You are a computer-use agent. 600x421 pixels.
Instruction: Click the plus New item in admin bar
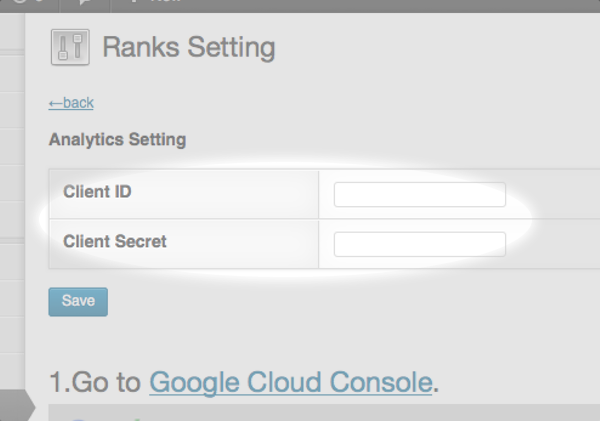[x=155, y=2]
